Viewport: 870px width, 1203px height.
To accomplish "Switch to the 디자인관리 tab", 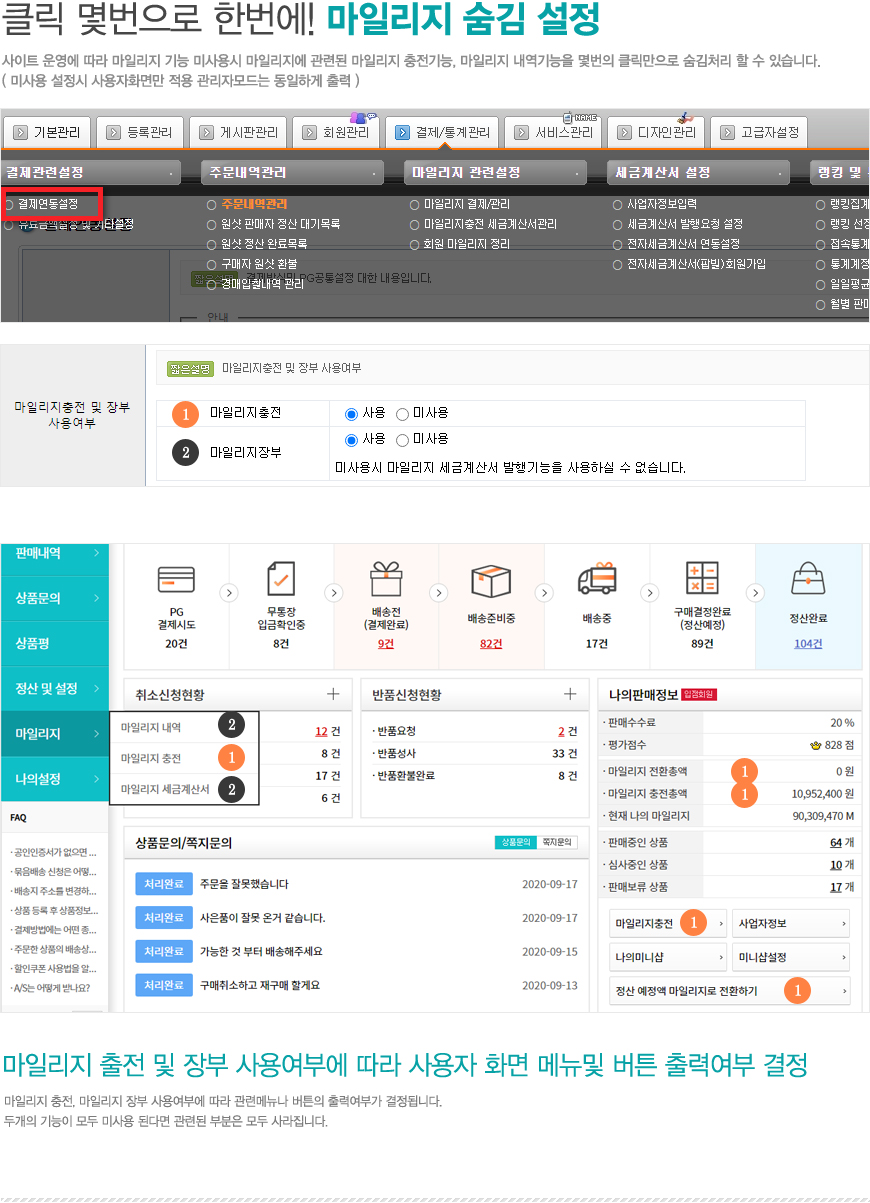I will coord(656,132).
